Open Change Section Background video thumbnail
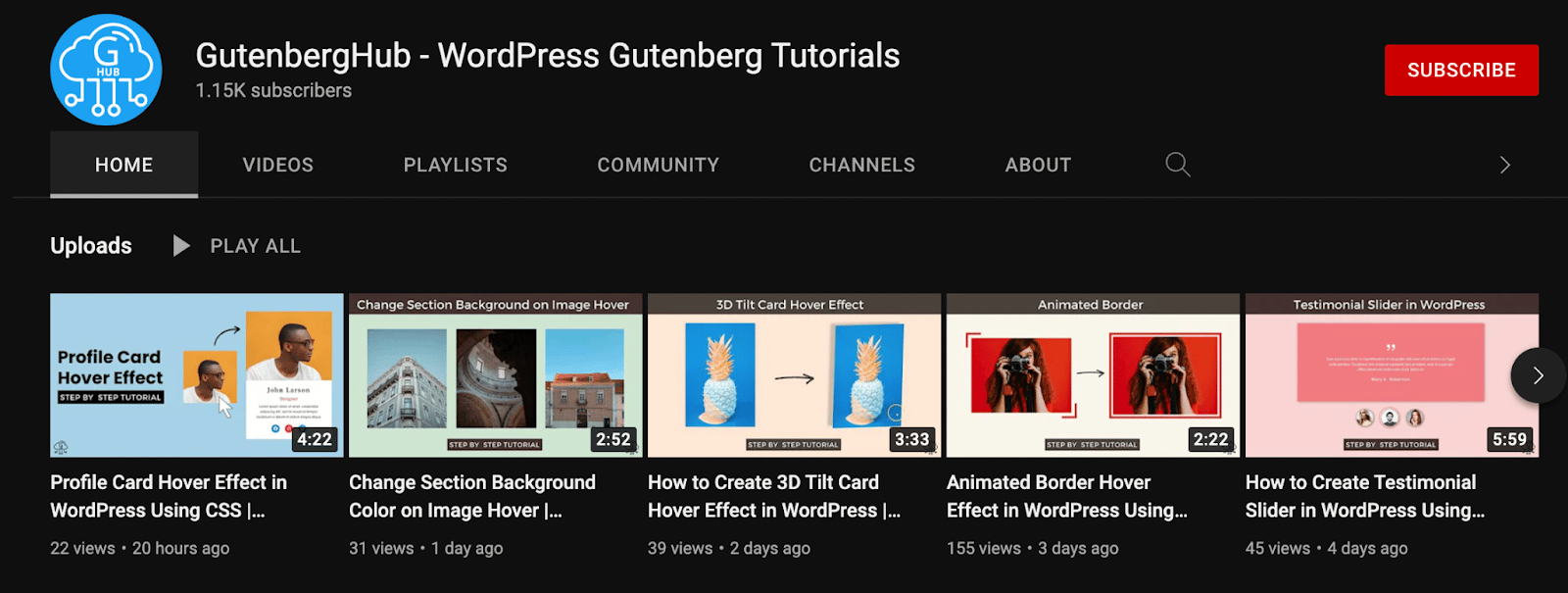Image resolution: width=1568 pixels, height=593 pixels. [x=496, y=375]
